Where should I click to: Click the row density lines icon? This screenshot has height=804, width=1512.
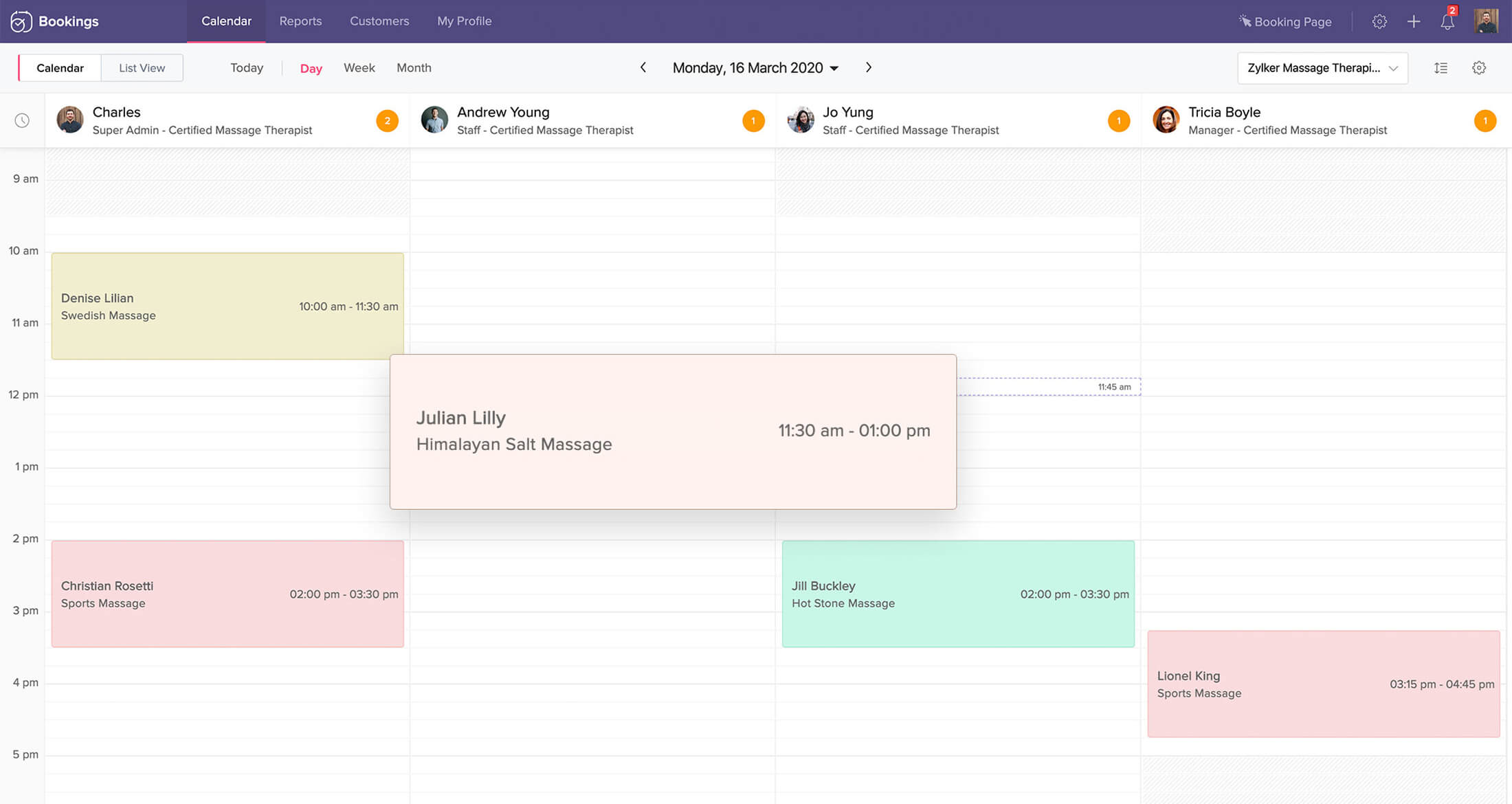pyautogui.click(x=1441, y=68)
